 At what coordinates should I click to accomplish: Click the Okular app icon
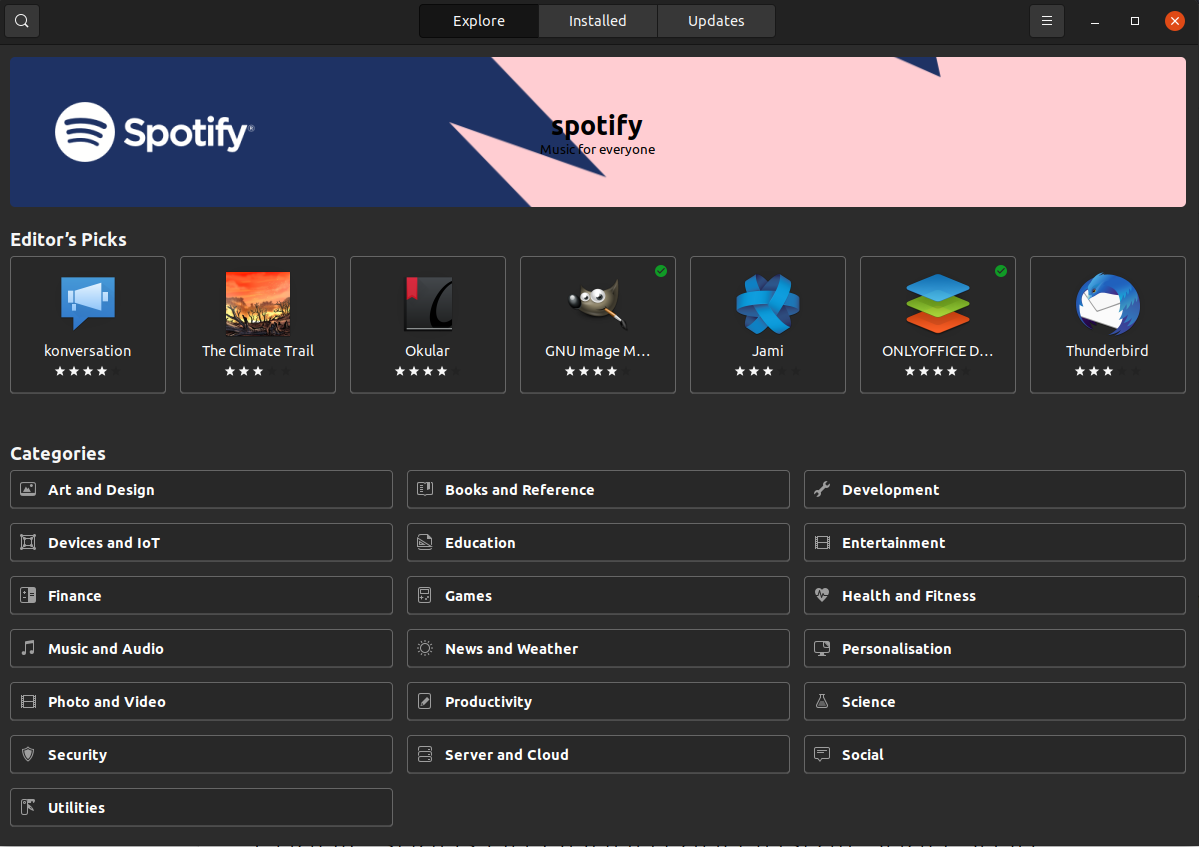(x=427, y=303)
